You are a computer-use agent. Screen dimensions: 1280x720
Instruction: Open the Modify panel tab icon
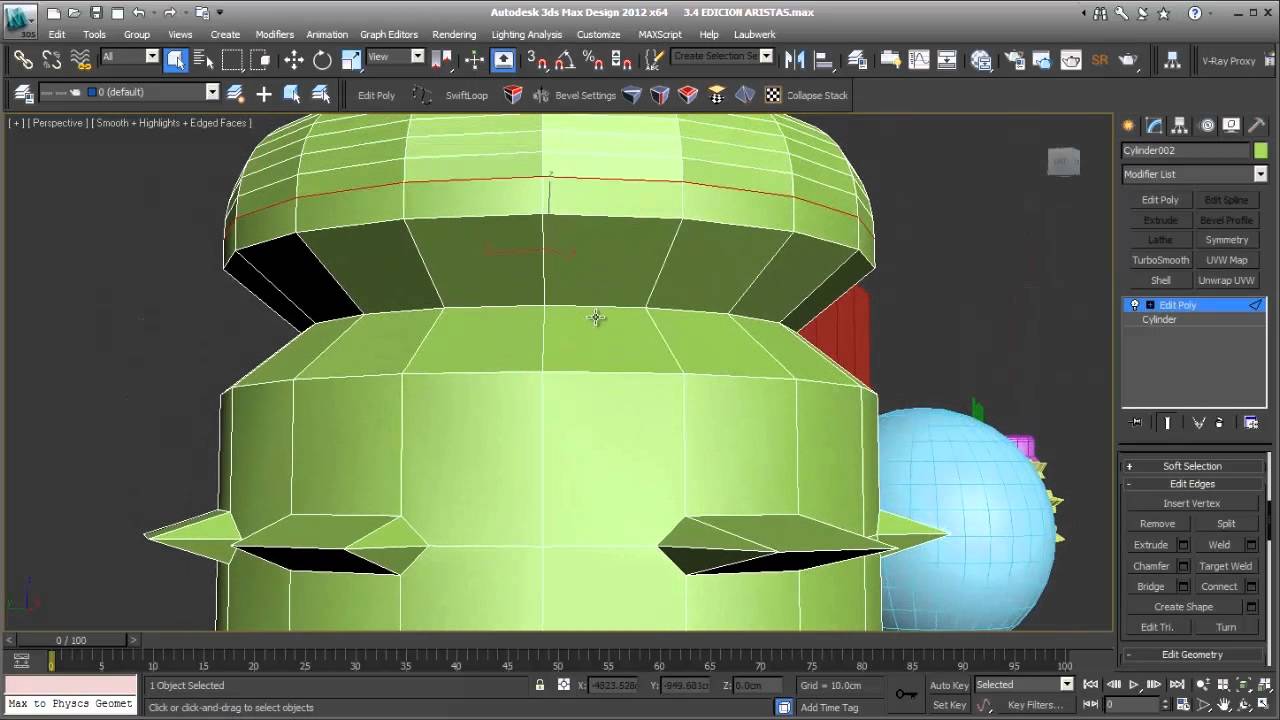(x=1154, y=125)
